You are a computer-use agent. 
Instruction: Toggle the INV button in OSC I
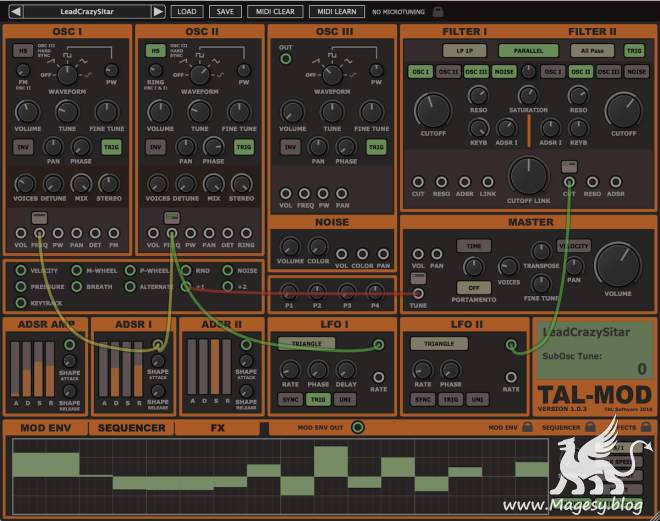[x=23, y=147]
